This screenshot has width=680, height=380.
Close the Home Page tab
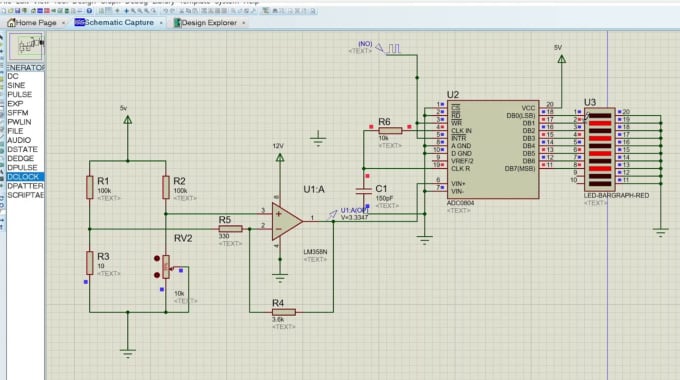64,23
